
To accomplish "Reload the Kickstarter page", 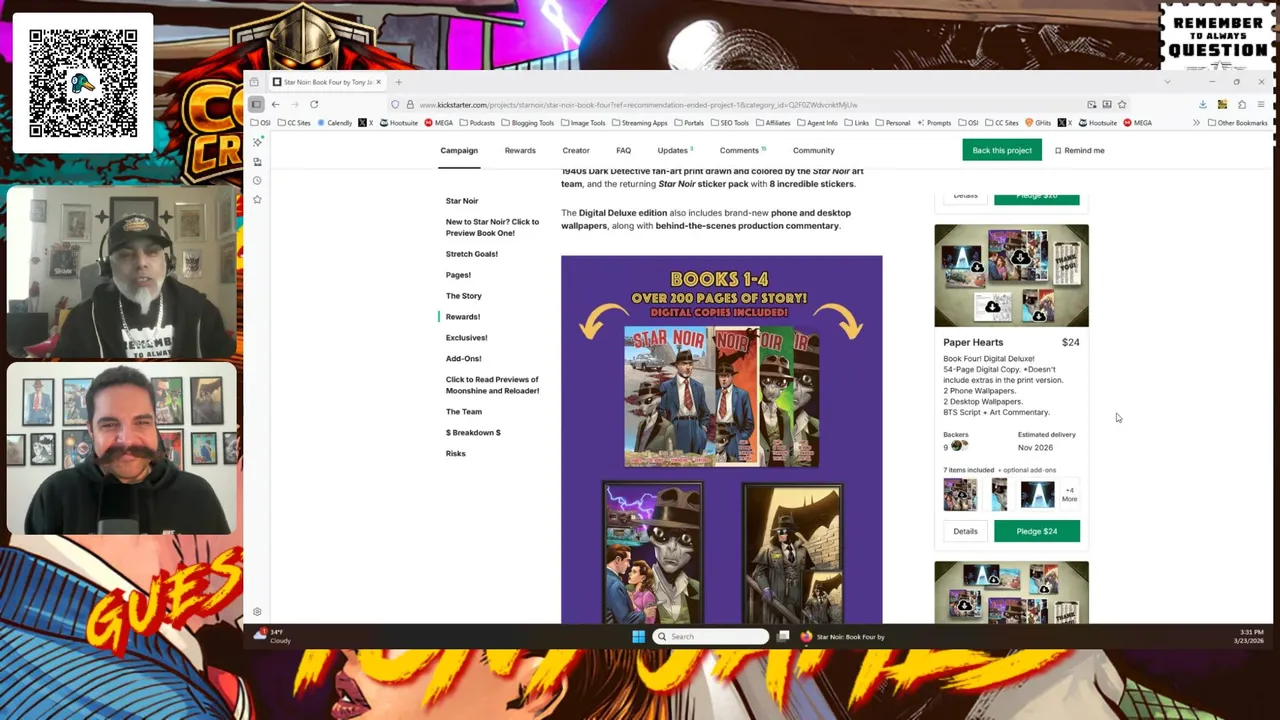I will point(314,104).
